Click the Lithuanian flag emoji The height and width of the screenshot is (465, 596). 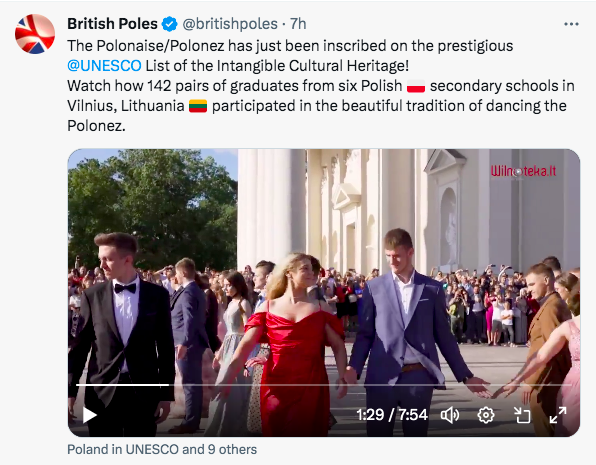[198, 106]
